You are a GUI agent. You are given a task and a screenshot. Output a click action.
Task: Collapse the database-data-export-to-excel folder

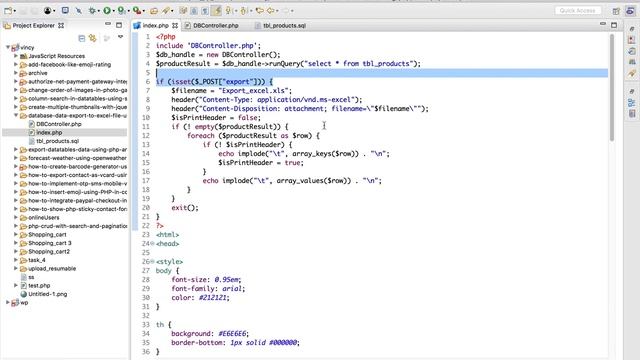[16, 116]
